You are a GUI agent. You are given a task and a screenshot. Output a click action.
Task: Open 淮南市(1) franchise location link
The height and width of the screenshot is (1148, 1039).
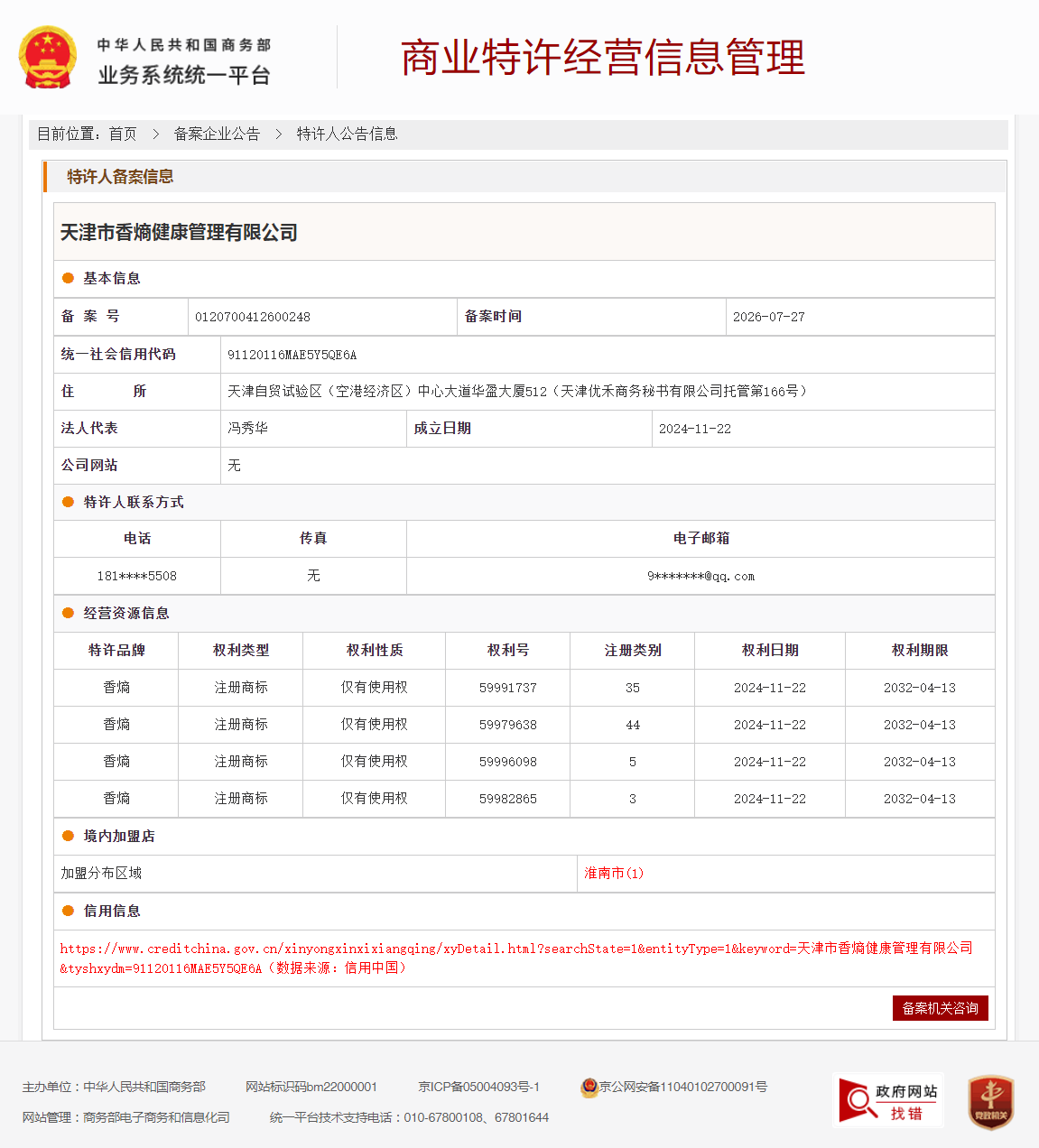pyautogui.click(x=614, y=873)
